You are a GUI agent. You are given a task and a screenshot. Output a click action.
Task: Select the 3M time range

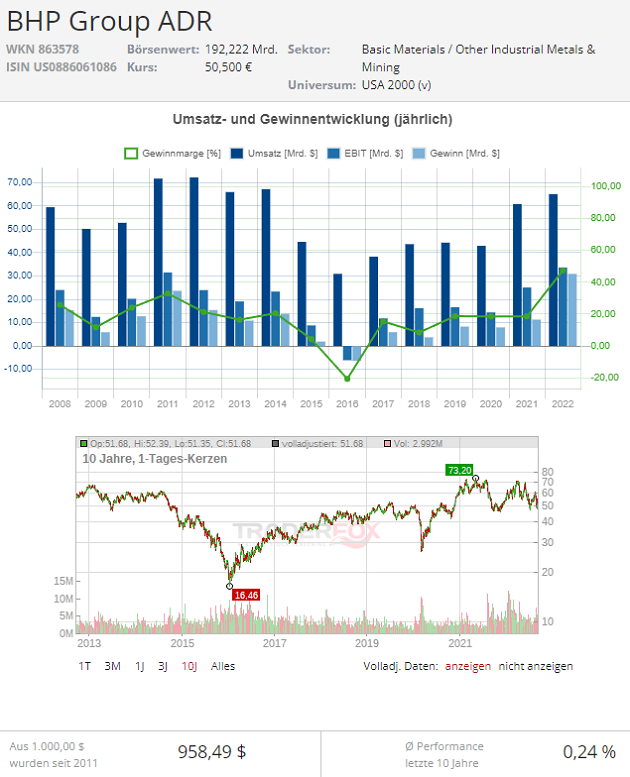[113, 666]
